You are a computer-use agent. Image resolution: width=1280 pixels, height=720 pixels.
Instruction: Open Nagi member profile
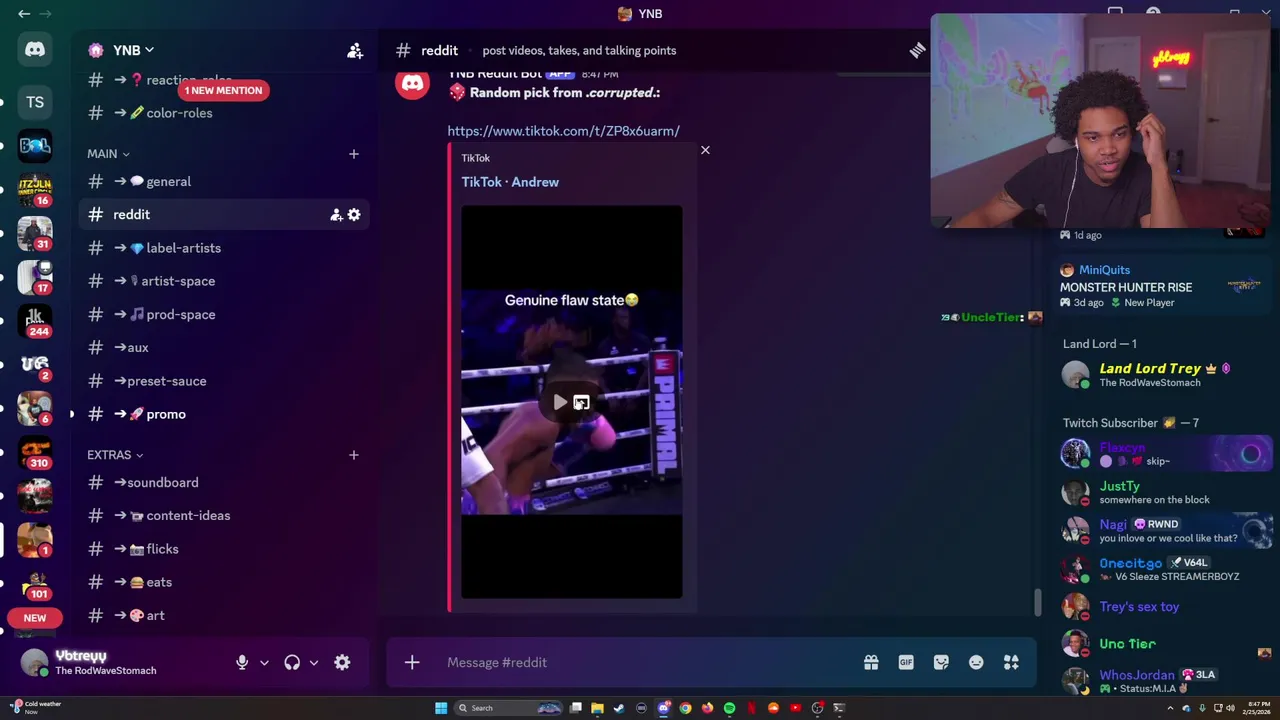[x=1165, y=530]
